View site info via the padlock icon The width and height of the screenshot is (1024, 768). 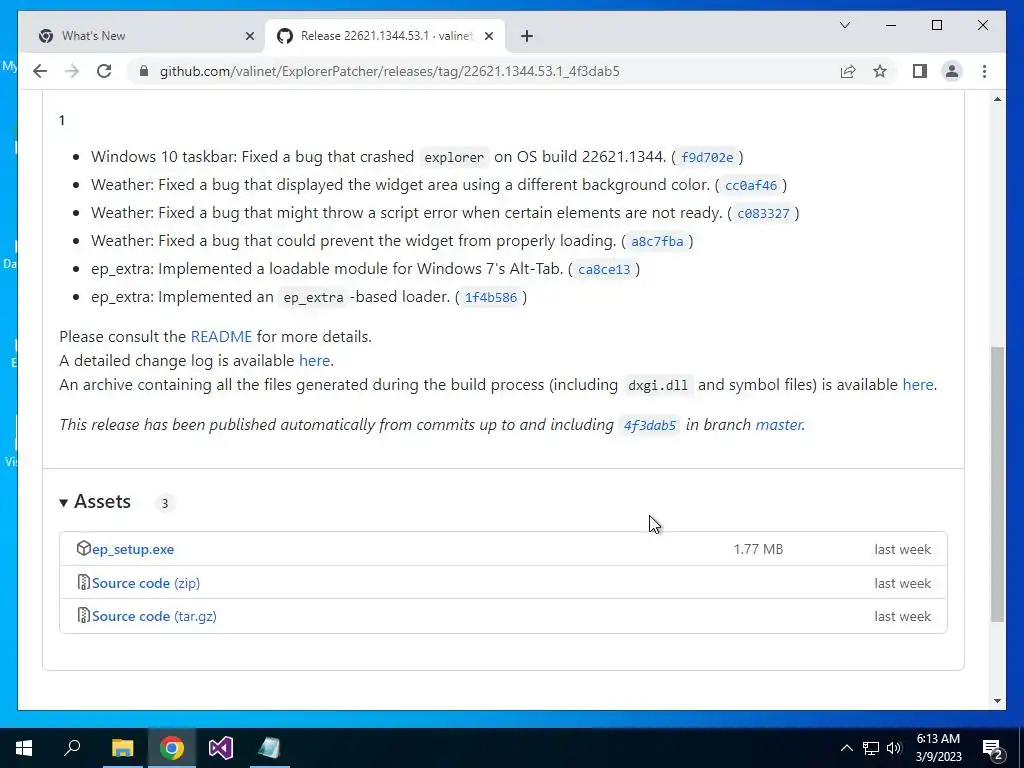coord(144,71)
